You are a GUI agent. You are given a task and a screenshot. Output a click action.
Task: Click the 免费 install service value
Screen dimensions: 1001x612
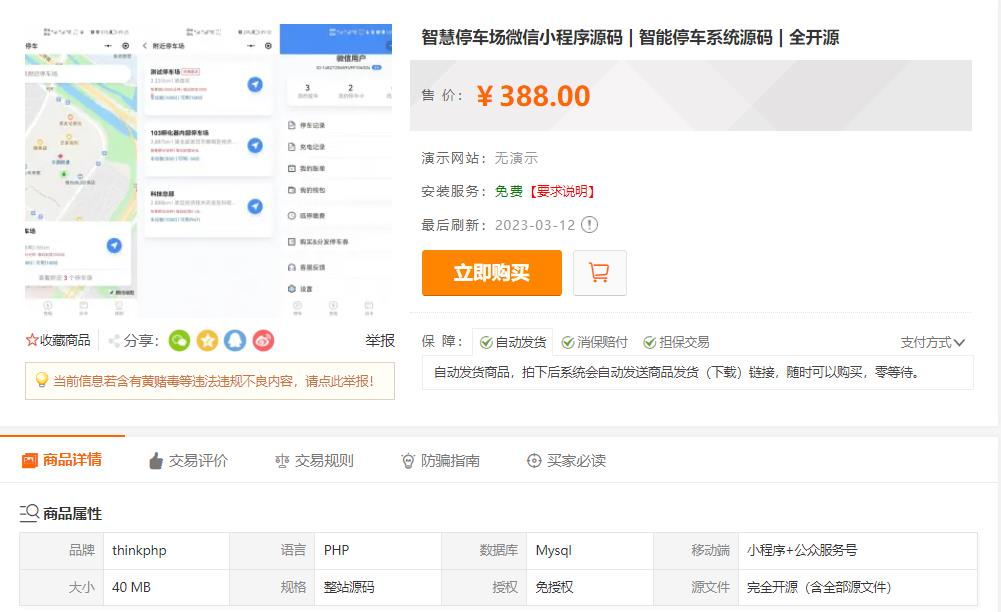click(509, 191)
